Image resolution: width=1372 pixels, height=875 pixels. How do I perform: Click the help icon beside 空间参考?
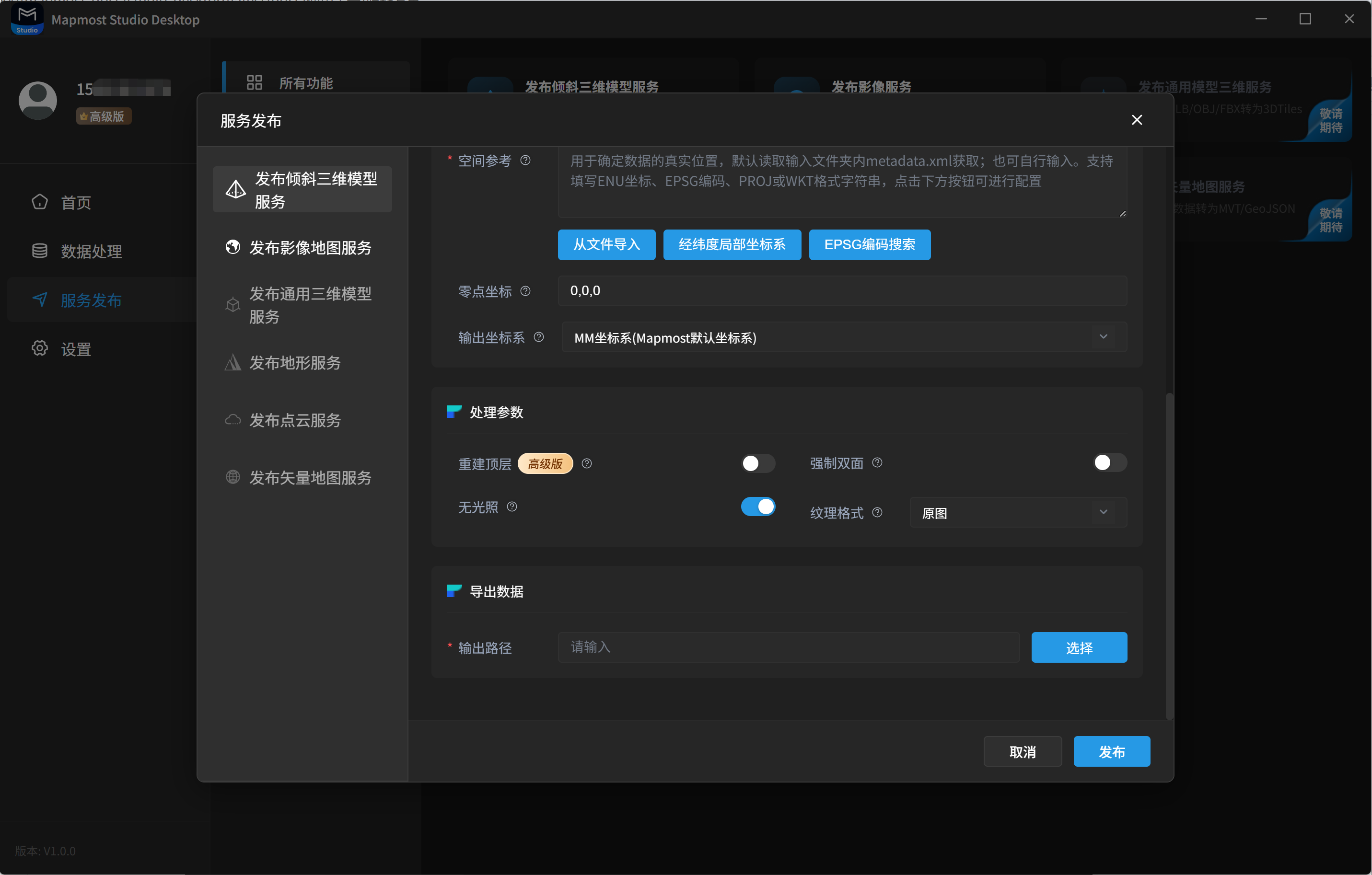click(525, 160)
